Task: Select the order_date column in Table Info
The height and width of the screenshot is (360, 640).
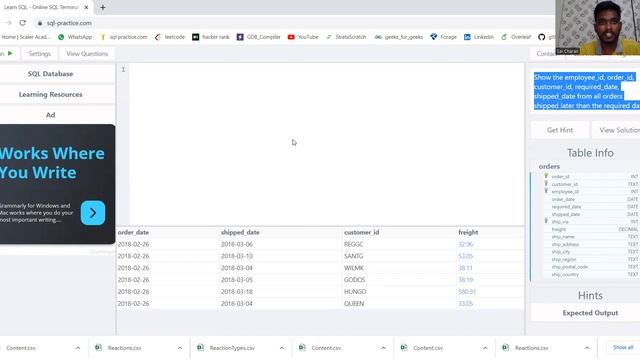Action: pos(563,199)
